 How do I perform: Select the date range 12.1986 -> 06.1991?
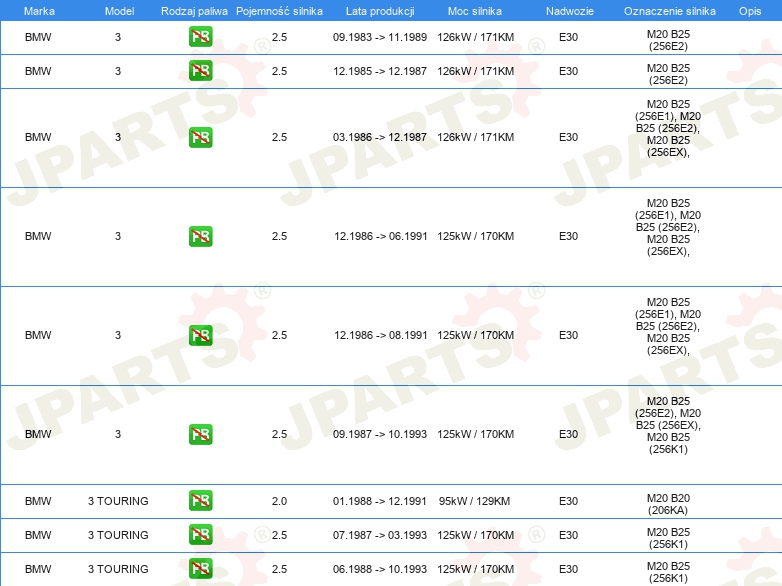point(381,236)
